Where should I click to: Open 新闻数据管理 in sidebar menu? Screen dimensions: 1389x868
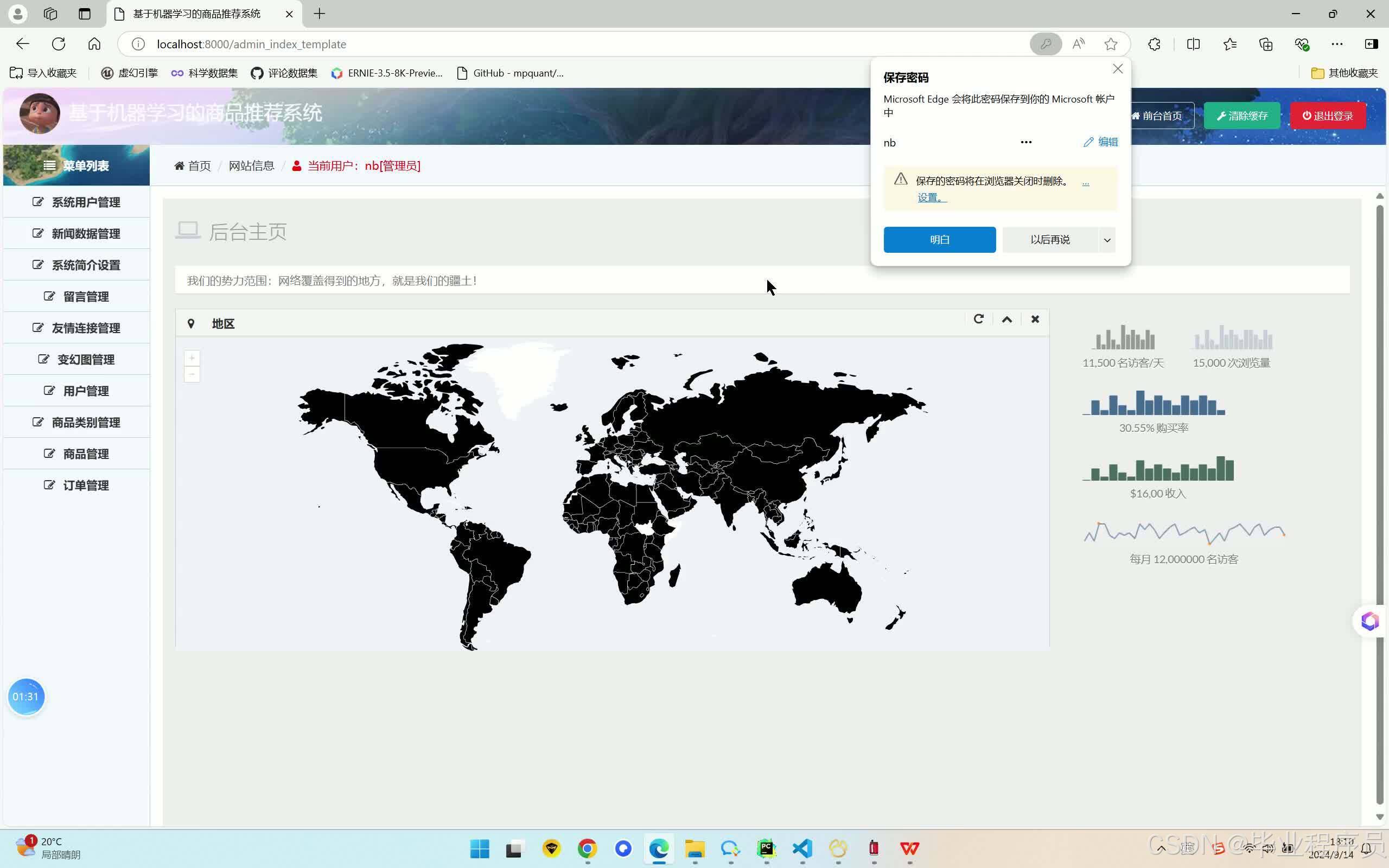[x=77, y=234]
